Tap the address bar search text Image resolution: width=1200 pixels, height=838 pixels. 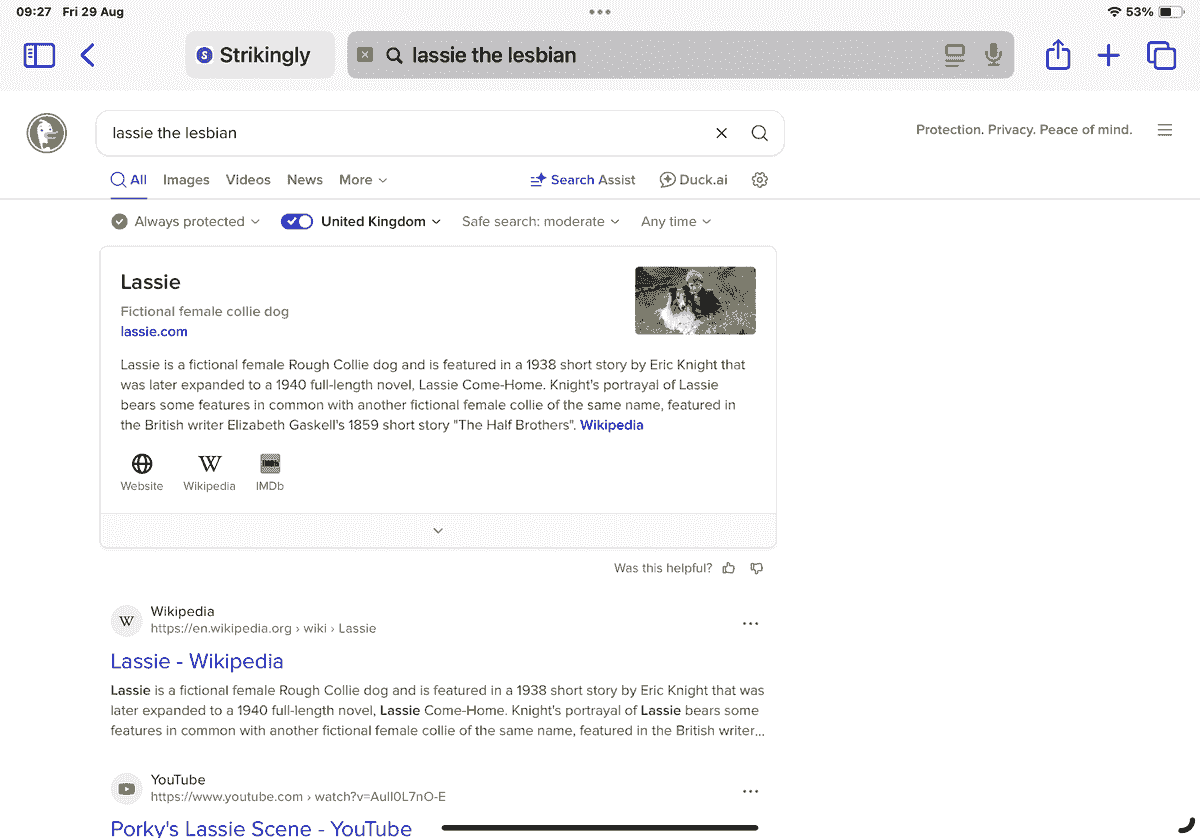pyautogui.click(x=494, y=55)
